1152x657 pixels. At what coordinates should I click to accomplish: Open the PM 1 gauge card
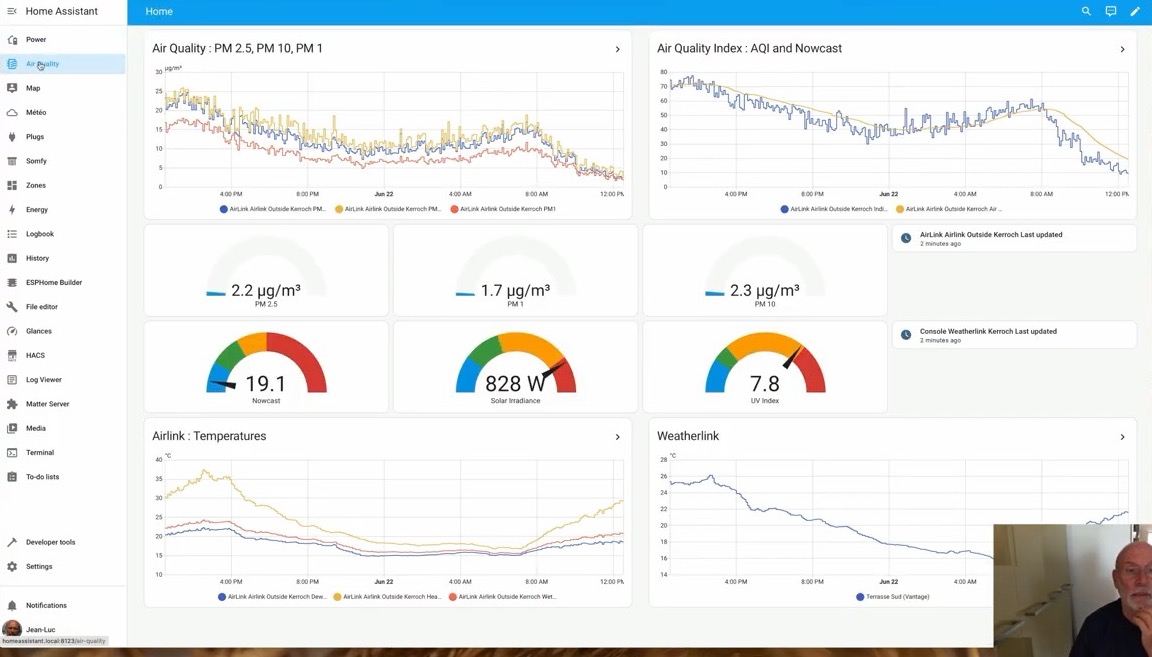[515, 270]
